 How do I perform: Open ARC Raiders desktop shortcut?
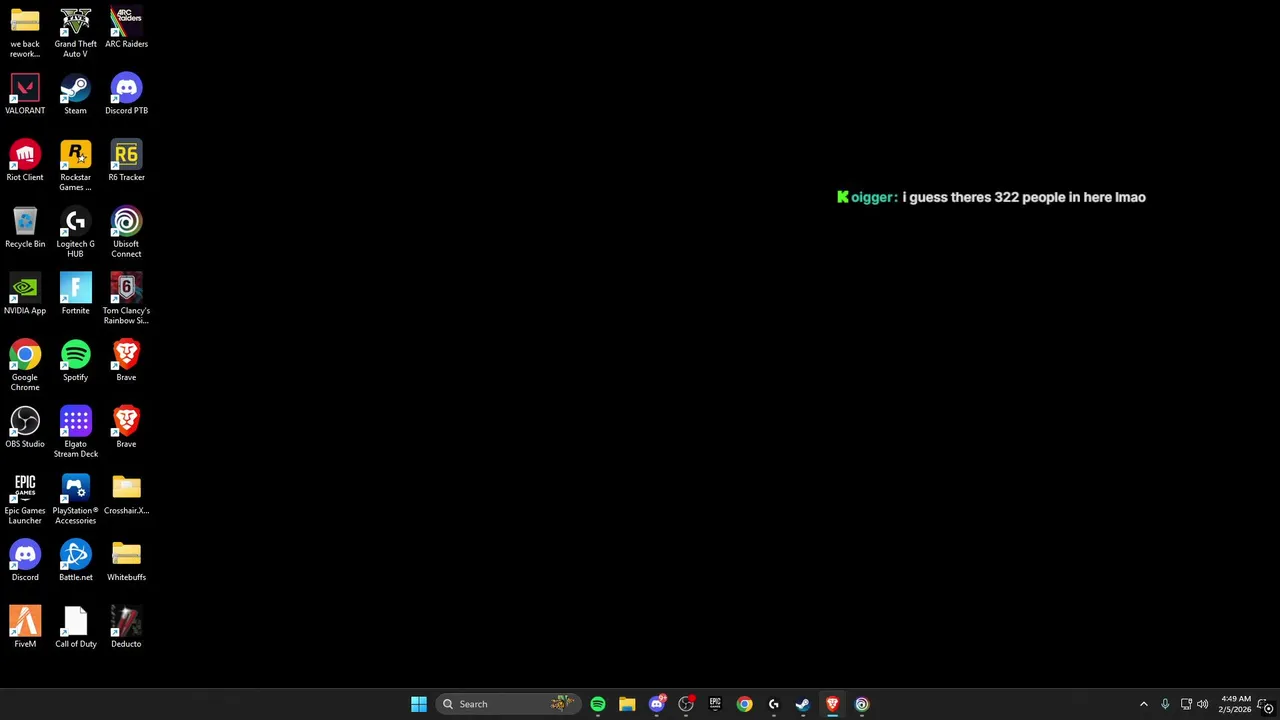tap(126, 28)
